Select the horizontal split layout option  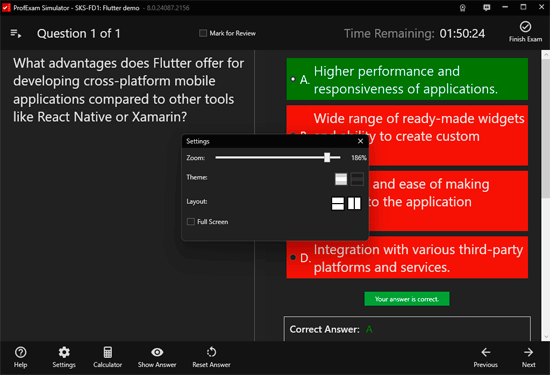click(x=338, y=203)
